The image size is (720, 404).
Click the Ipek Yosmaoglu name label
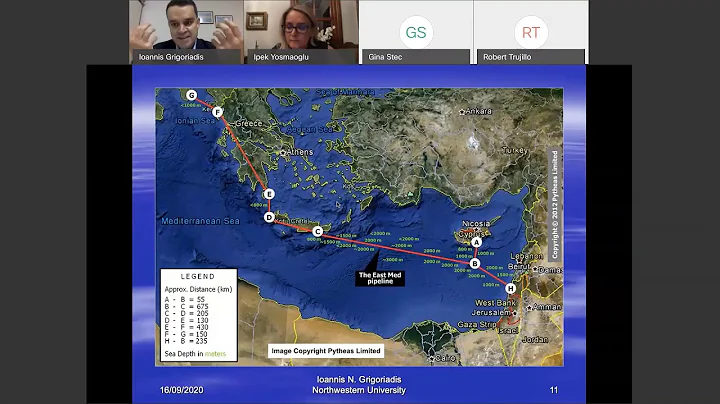(281, 57)
